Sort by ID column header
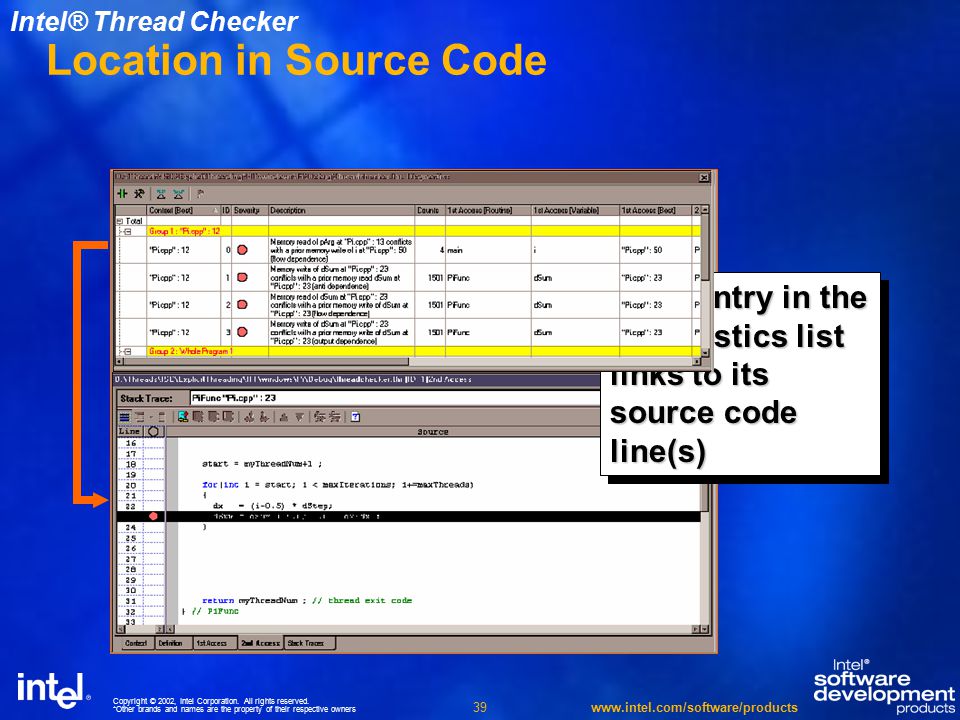The height and width of the screenshot is (720, 960). [227, 210]
